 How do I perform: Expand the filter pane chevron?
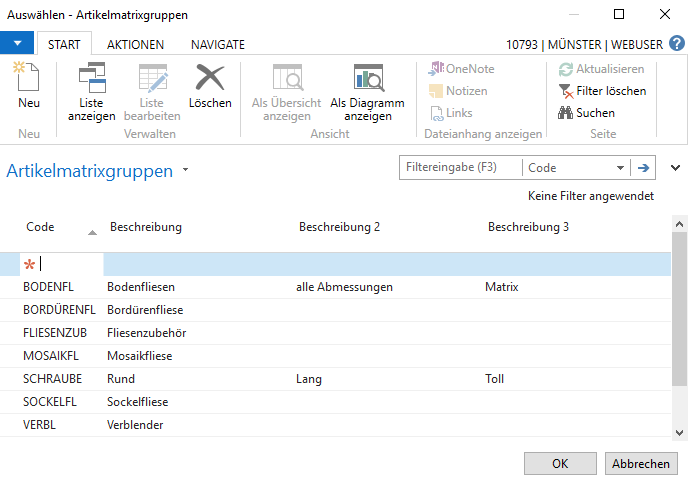[x=675, y=168]
